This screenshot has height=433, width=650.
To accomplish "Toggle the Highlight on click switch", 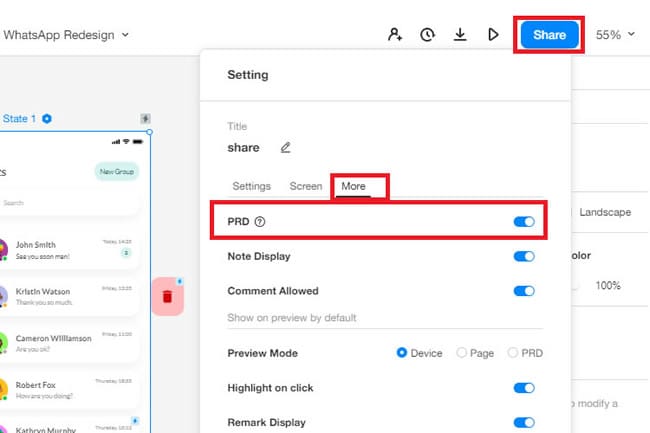I will pos(524,388).
